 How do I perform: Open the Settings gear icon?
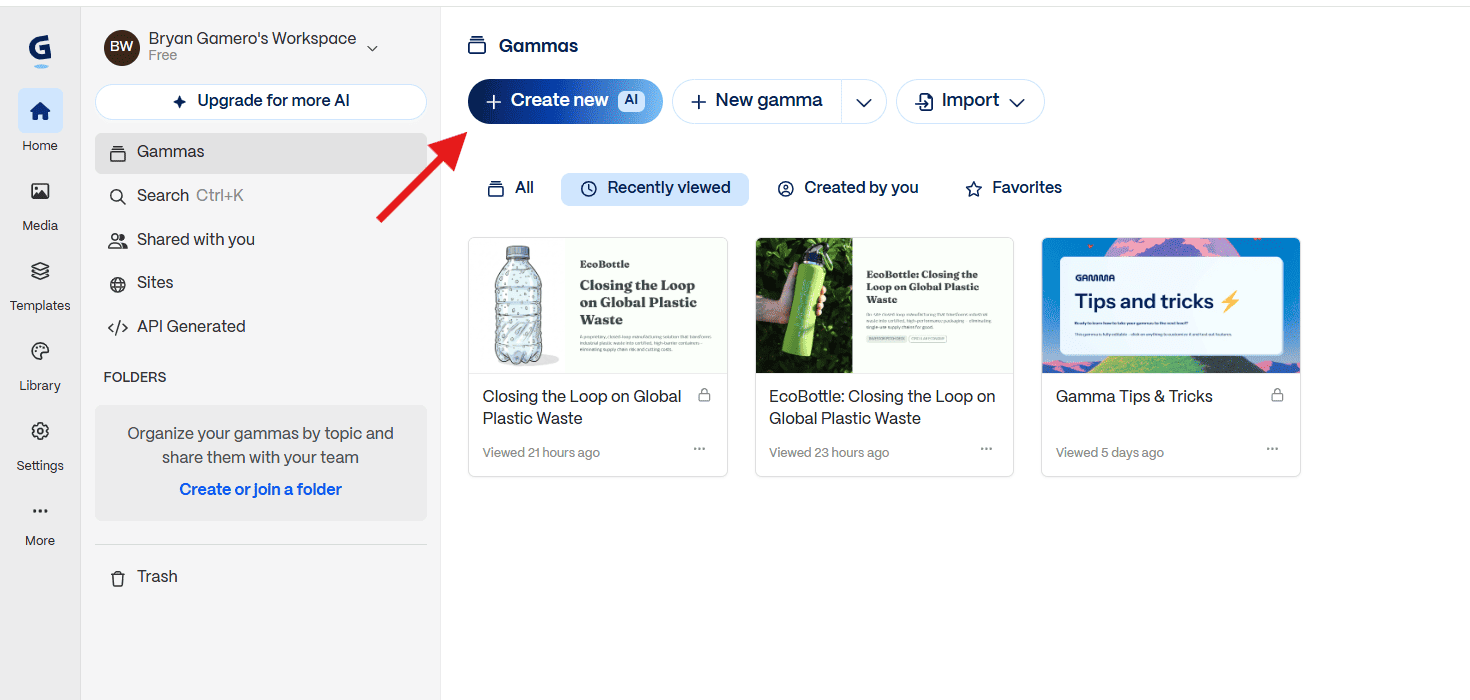40,431
